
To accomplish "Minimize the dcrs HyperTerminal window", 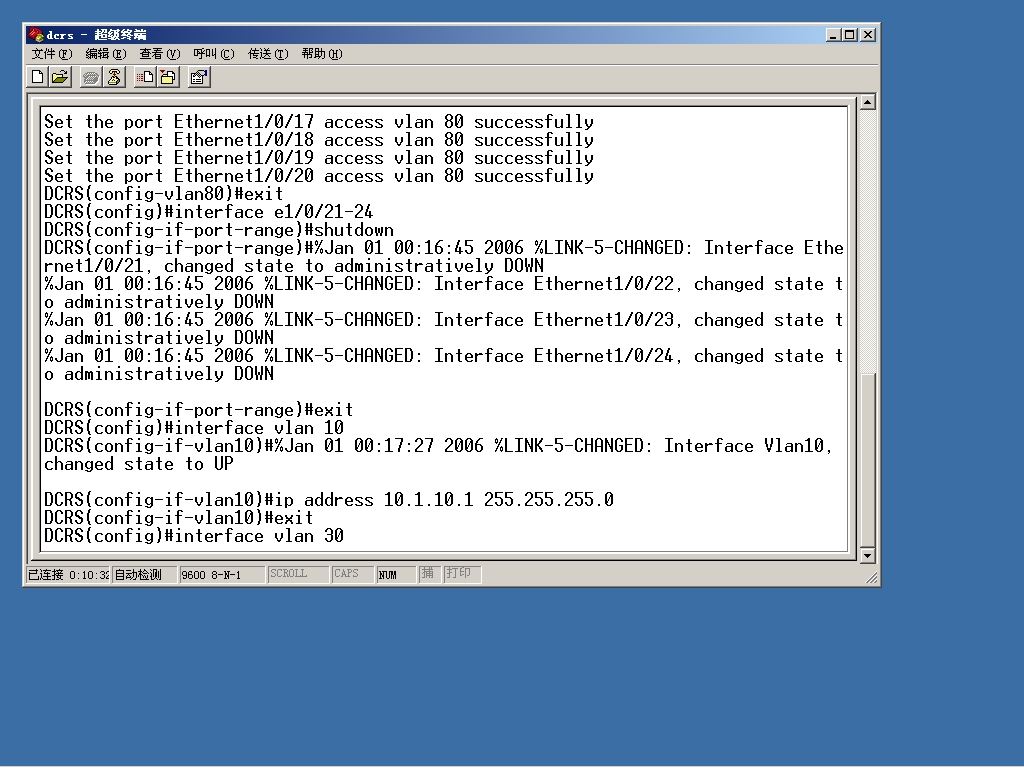I will point(833,35).
